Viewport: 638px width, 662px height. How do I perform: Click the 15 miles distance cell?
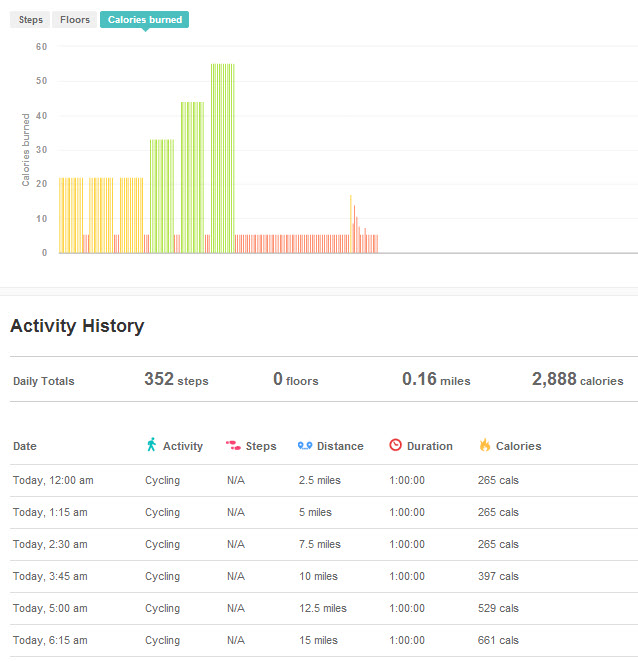pyautogui.click(x=318, y=641)
